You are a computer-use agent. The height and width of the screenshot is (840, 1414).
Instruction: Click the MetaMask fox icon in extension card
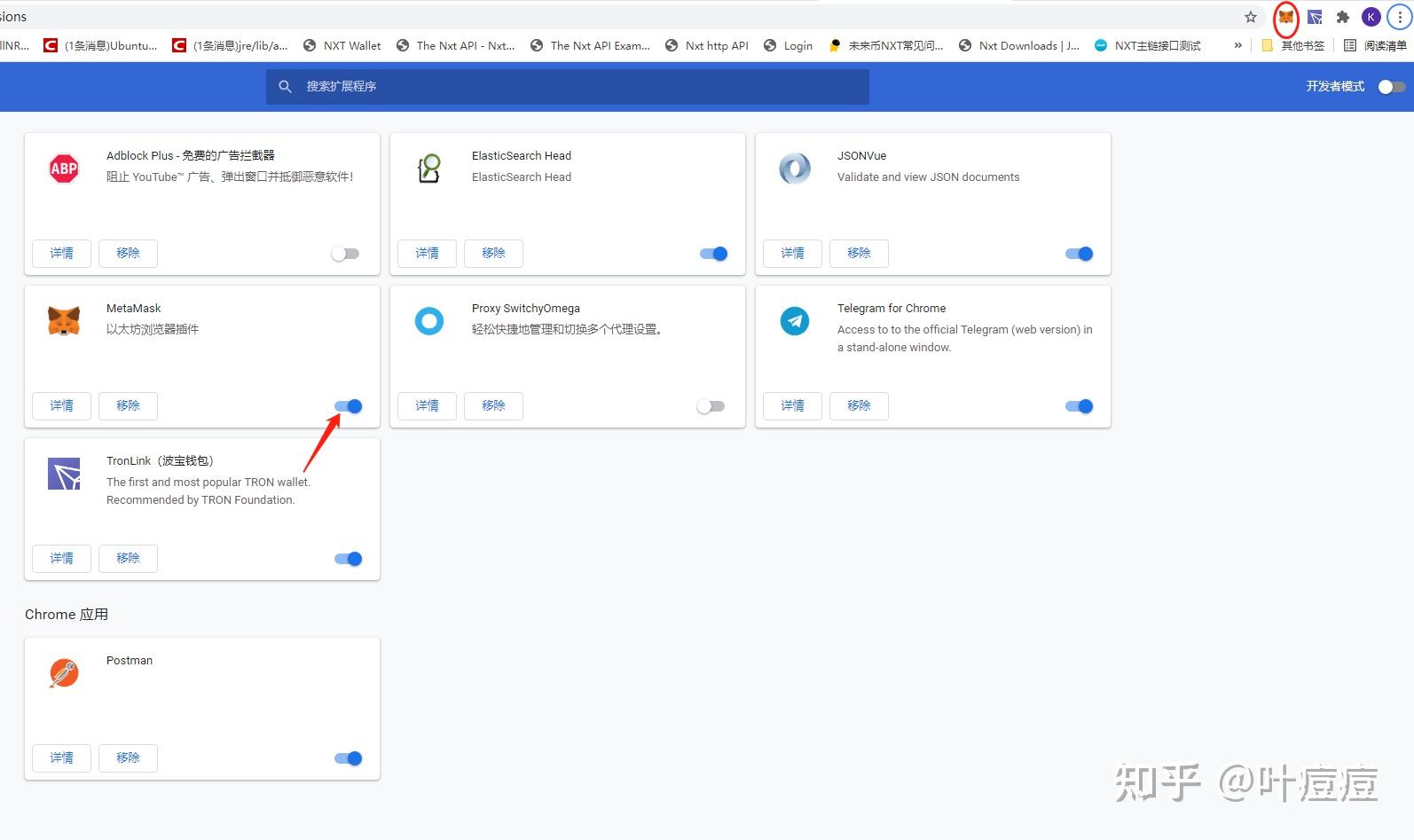[x=64, y=321]
